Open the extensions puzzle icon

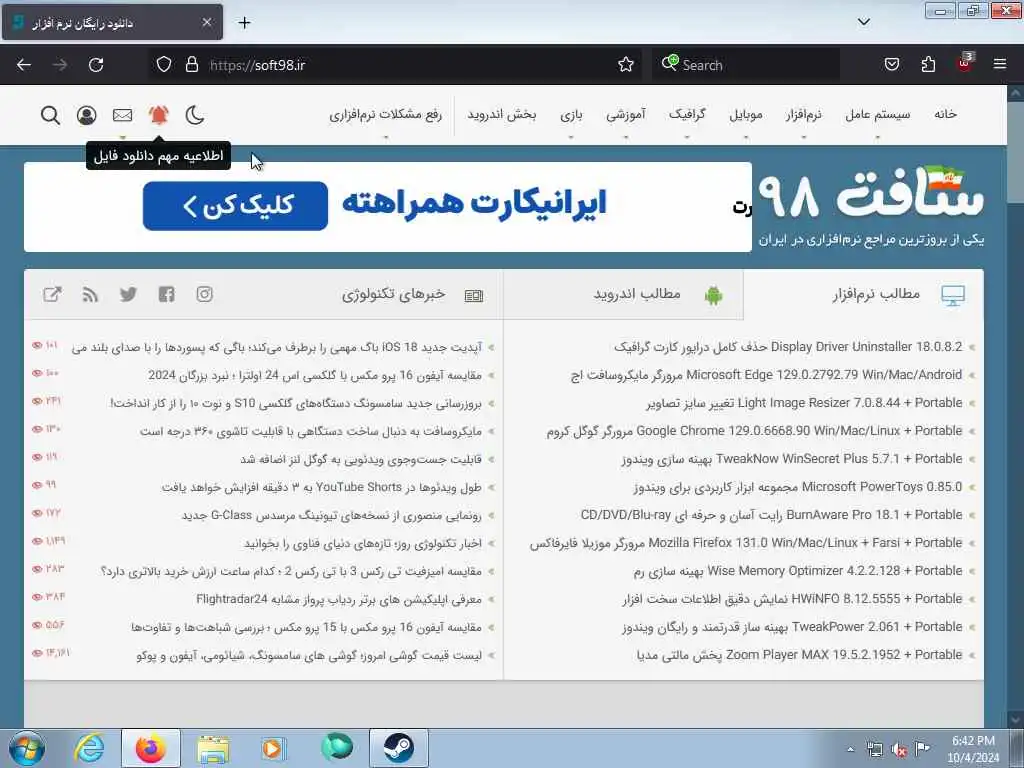[x=928, y=64]
